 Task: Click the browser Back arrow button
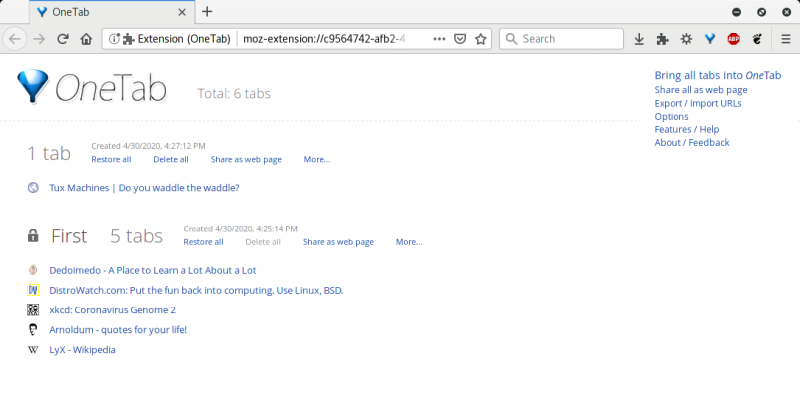coord(15,39)
